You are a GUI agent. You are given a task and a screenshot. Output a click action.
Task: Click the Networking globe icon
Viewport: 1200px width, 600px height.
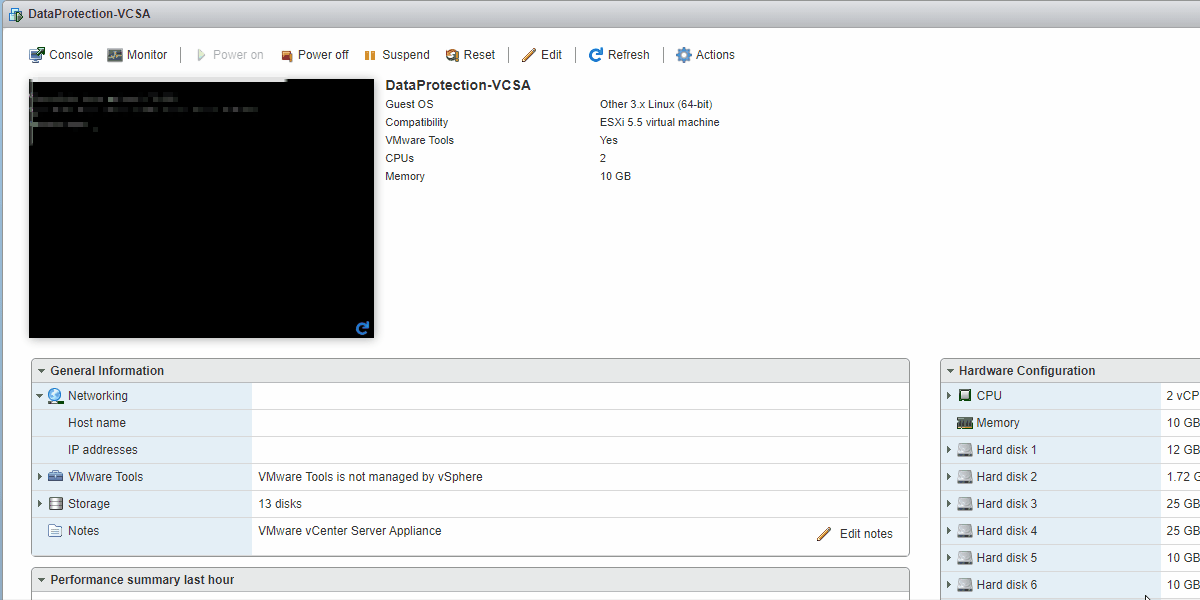55,396
